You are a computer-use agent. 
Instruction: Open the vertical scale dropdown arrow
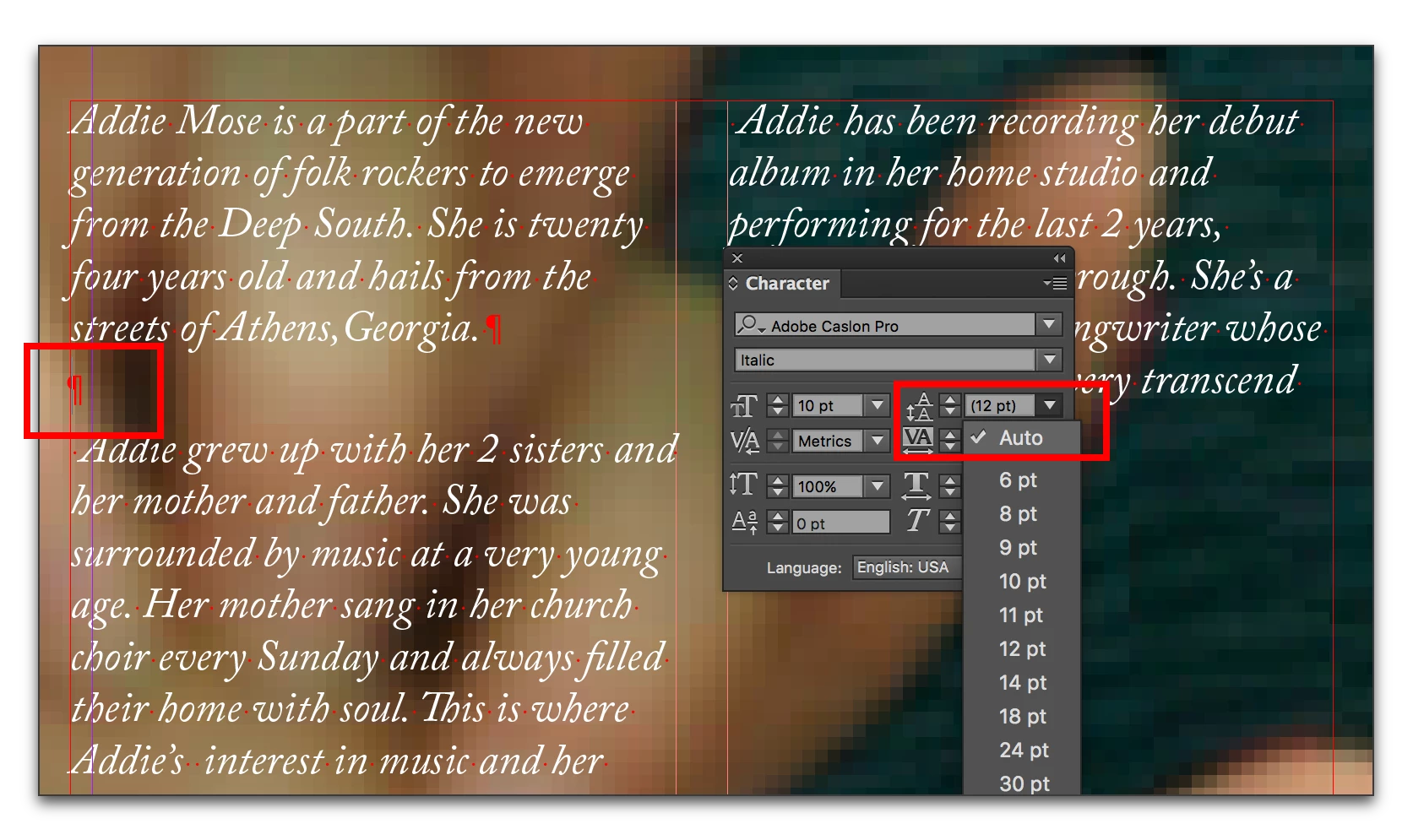(x=878, y=486)
